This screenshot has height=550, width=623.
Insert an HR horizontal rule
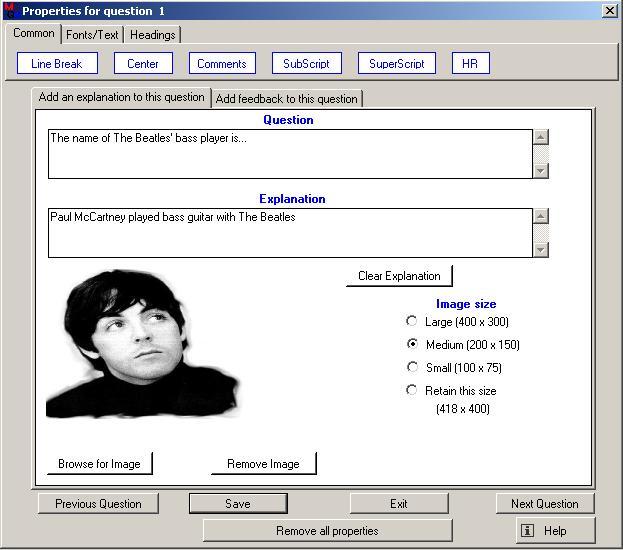click(x=470, y=64)
